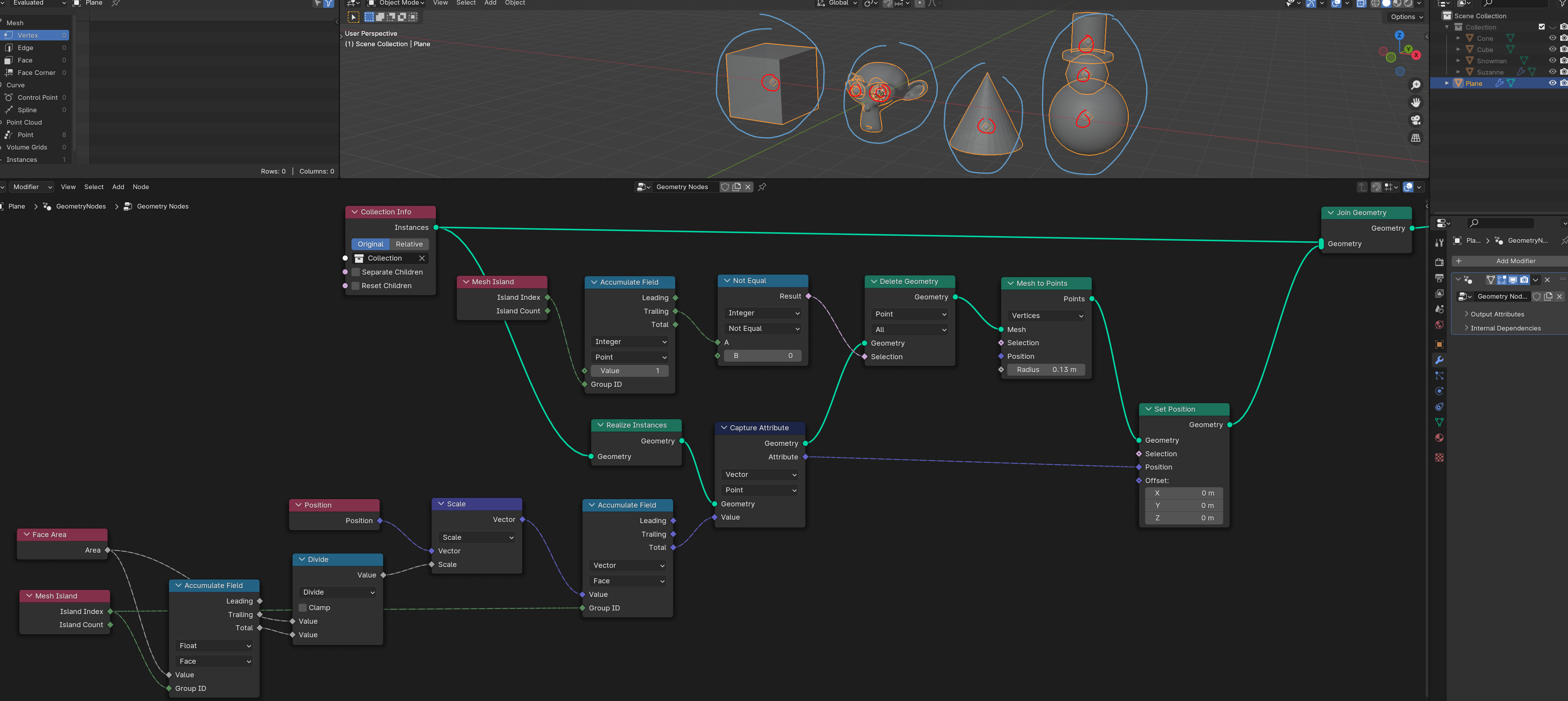Click the Add Modifier button

(1516, 261)
